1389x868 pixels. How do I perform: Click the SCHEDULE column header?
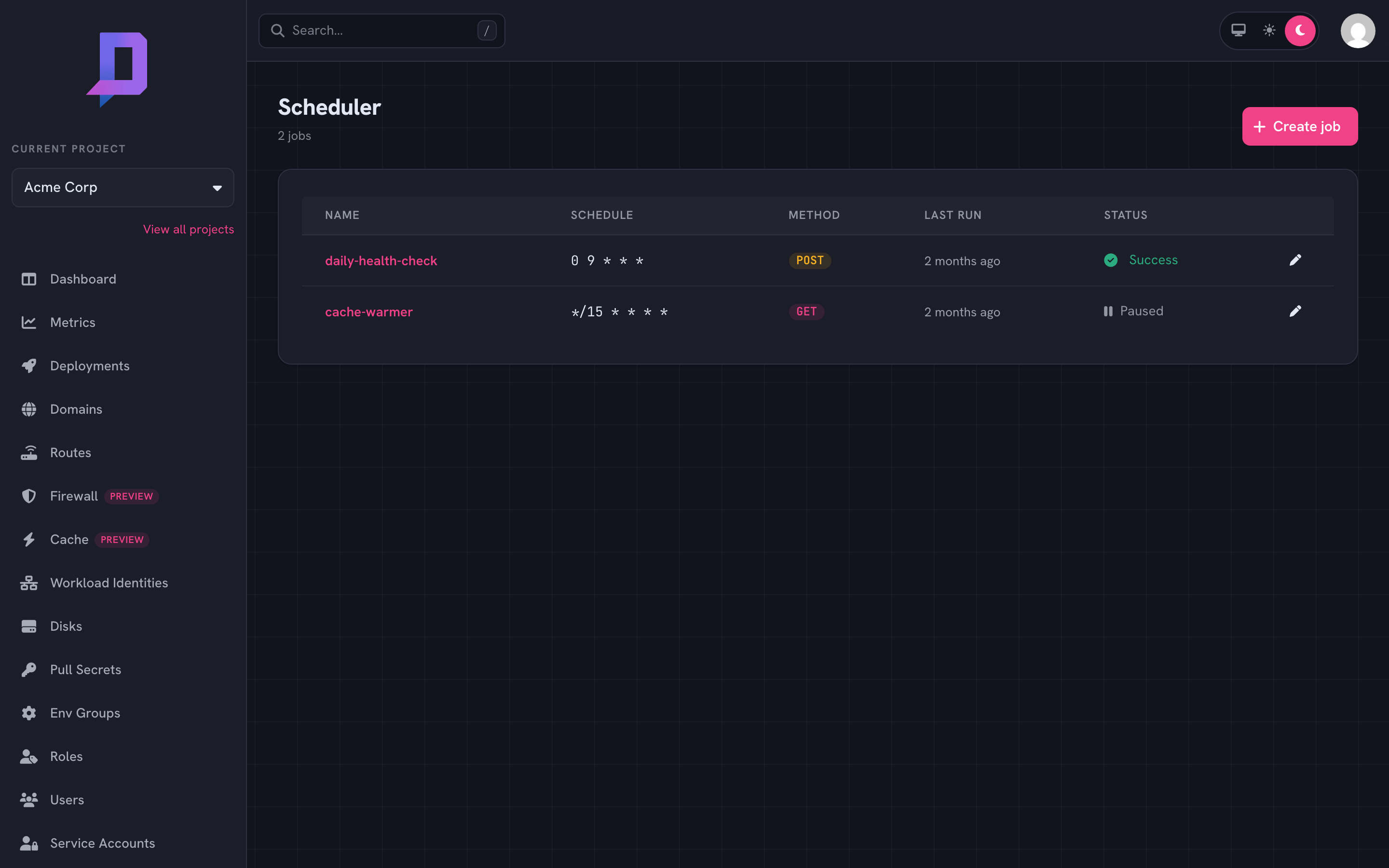601,215
